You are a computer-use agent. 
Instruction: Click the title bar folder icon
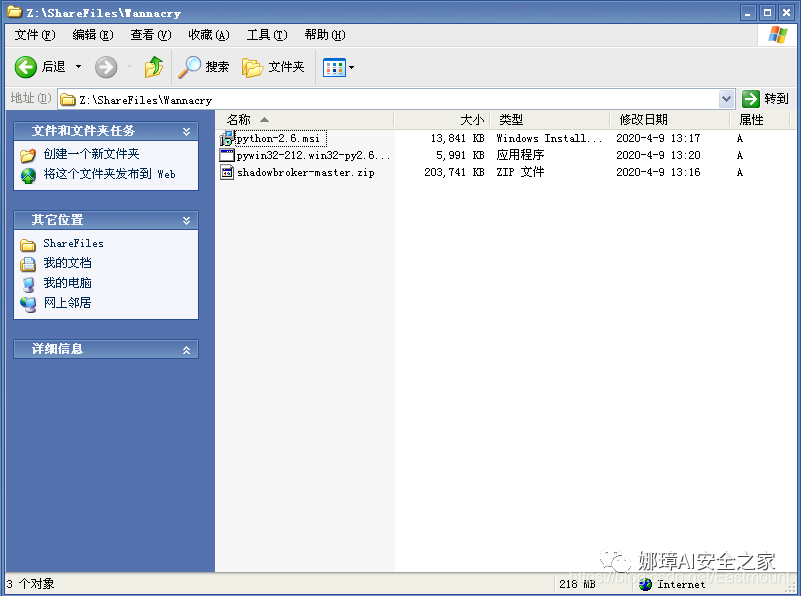14,11
